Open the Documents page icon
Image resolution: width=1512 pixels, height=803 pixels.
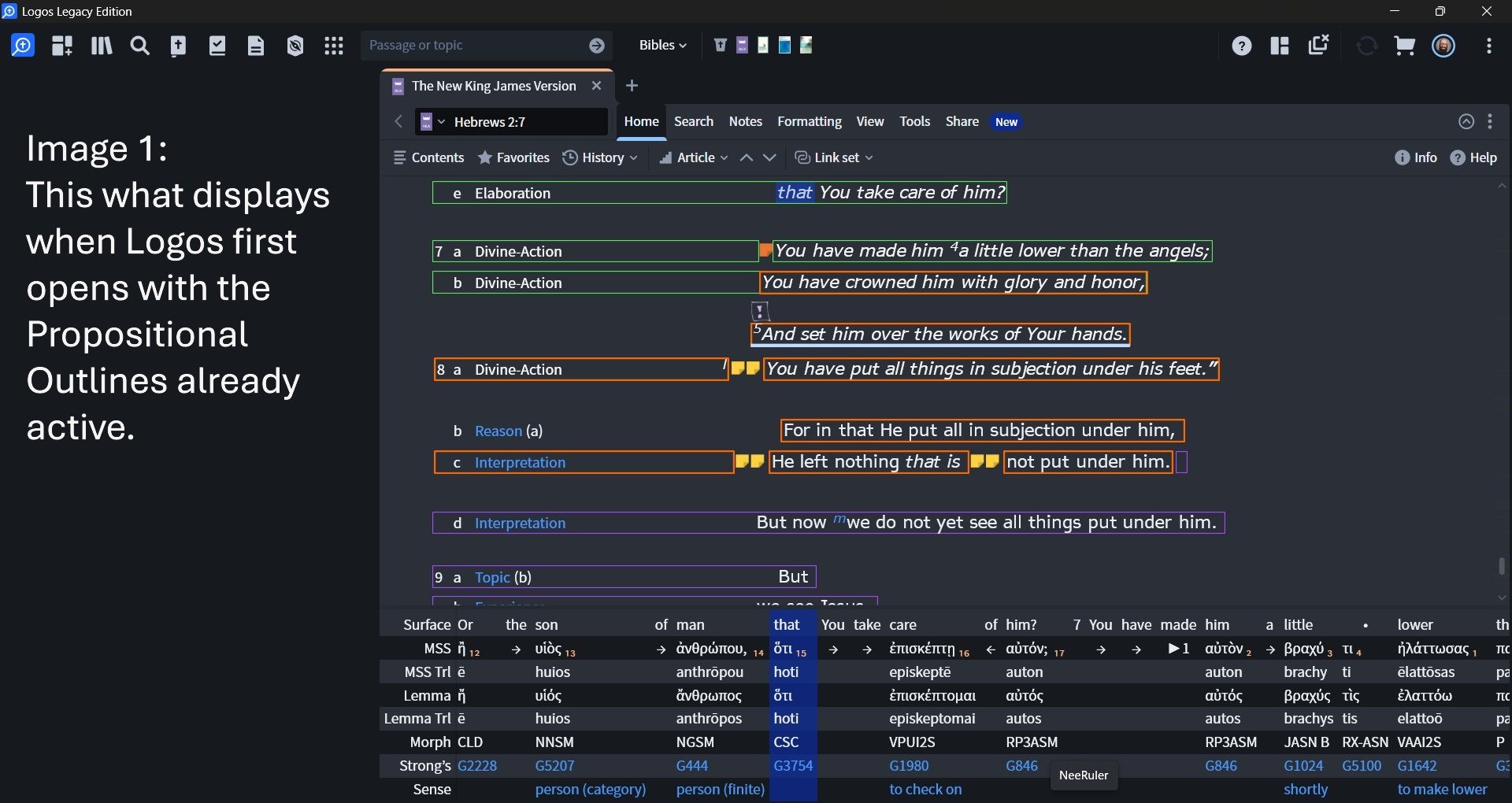pos(256,46)
